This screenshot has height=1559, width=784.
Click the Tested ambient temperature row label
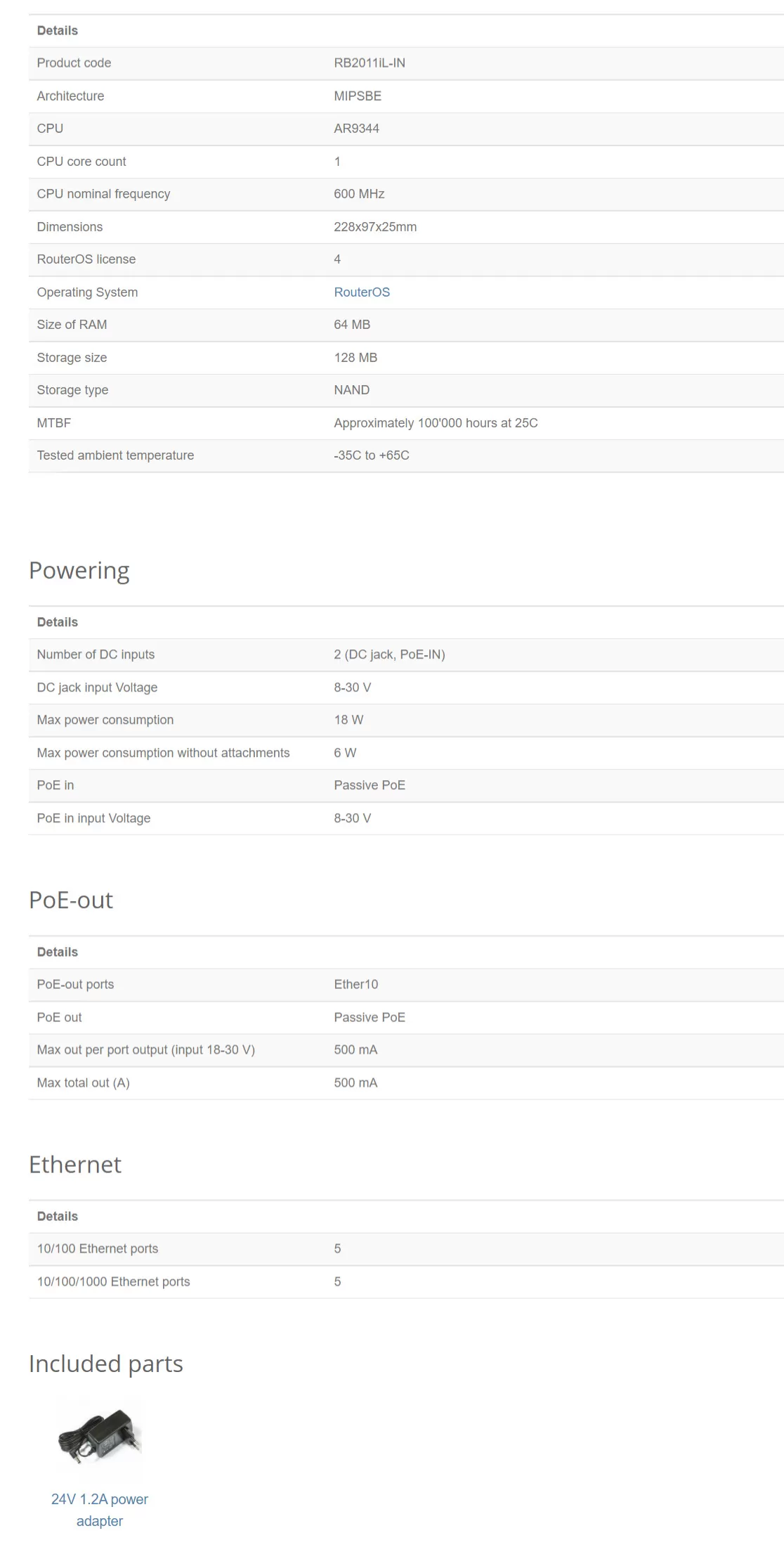point(115,455)
